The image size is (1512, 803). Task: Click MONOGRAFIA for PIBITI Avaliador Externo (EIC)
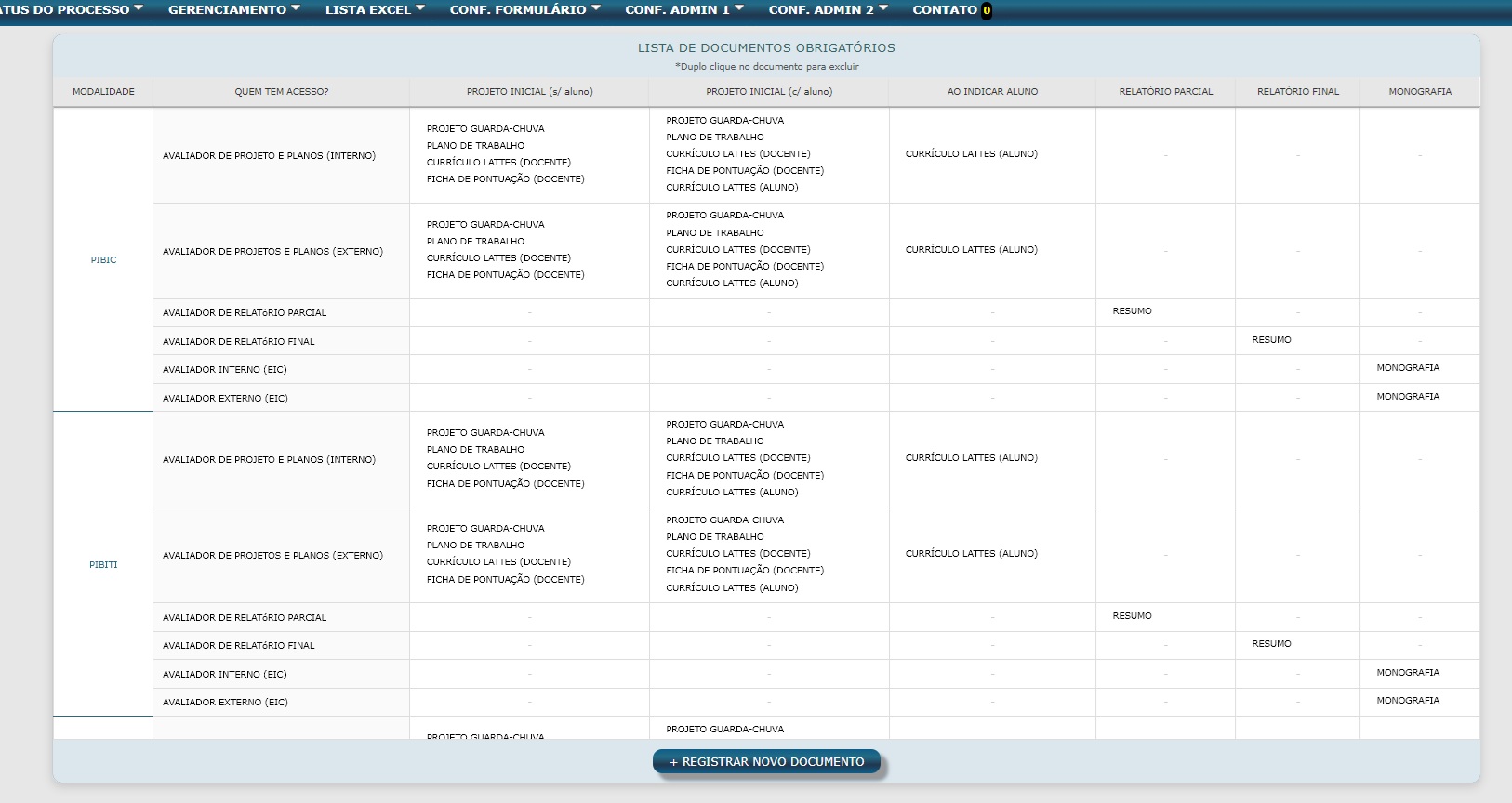[x=1407, y=701]
